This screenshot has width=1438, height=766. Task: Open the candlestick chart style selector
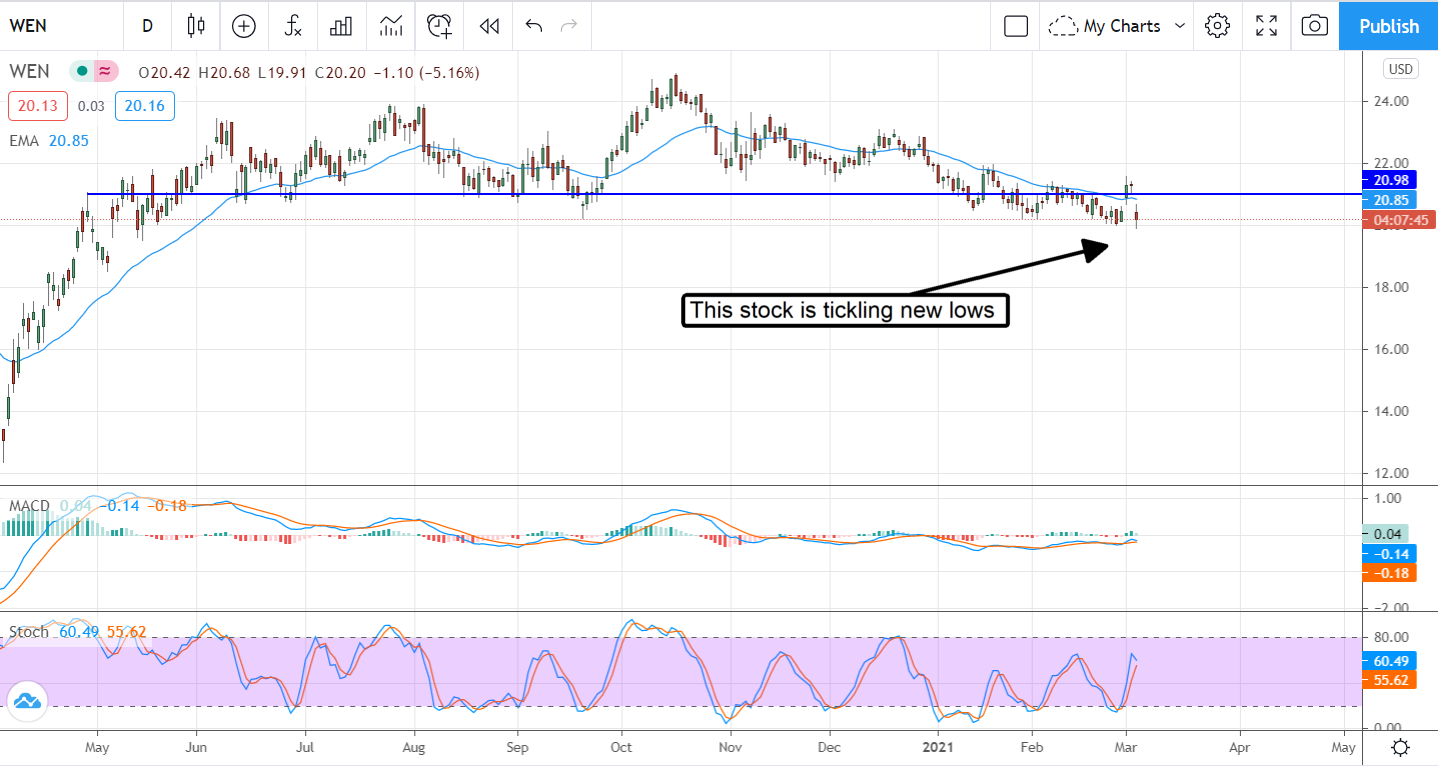(x=196, y=26)
